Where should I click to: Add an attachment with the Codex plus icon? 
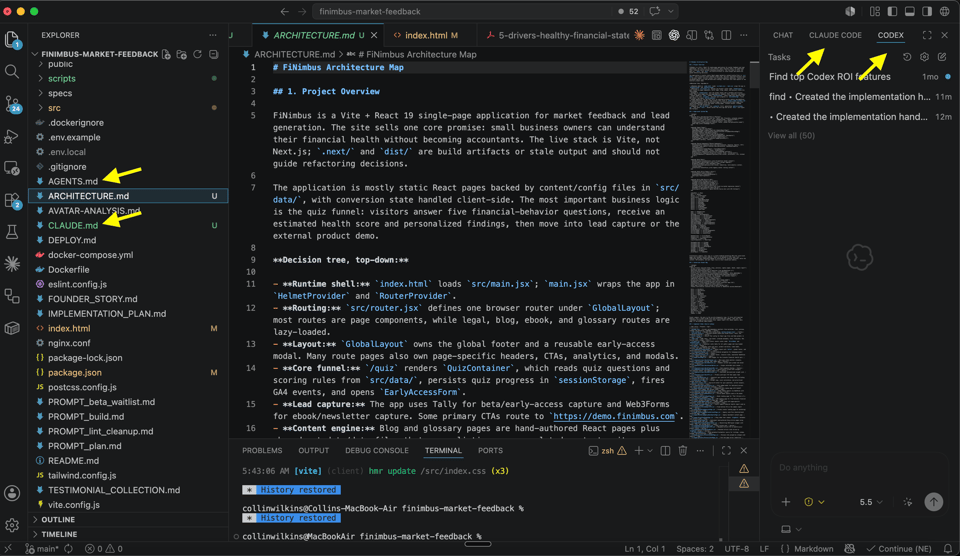click(x=786, y=502)
